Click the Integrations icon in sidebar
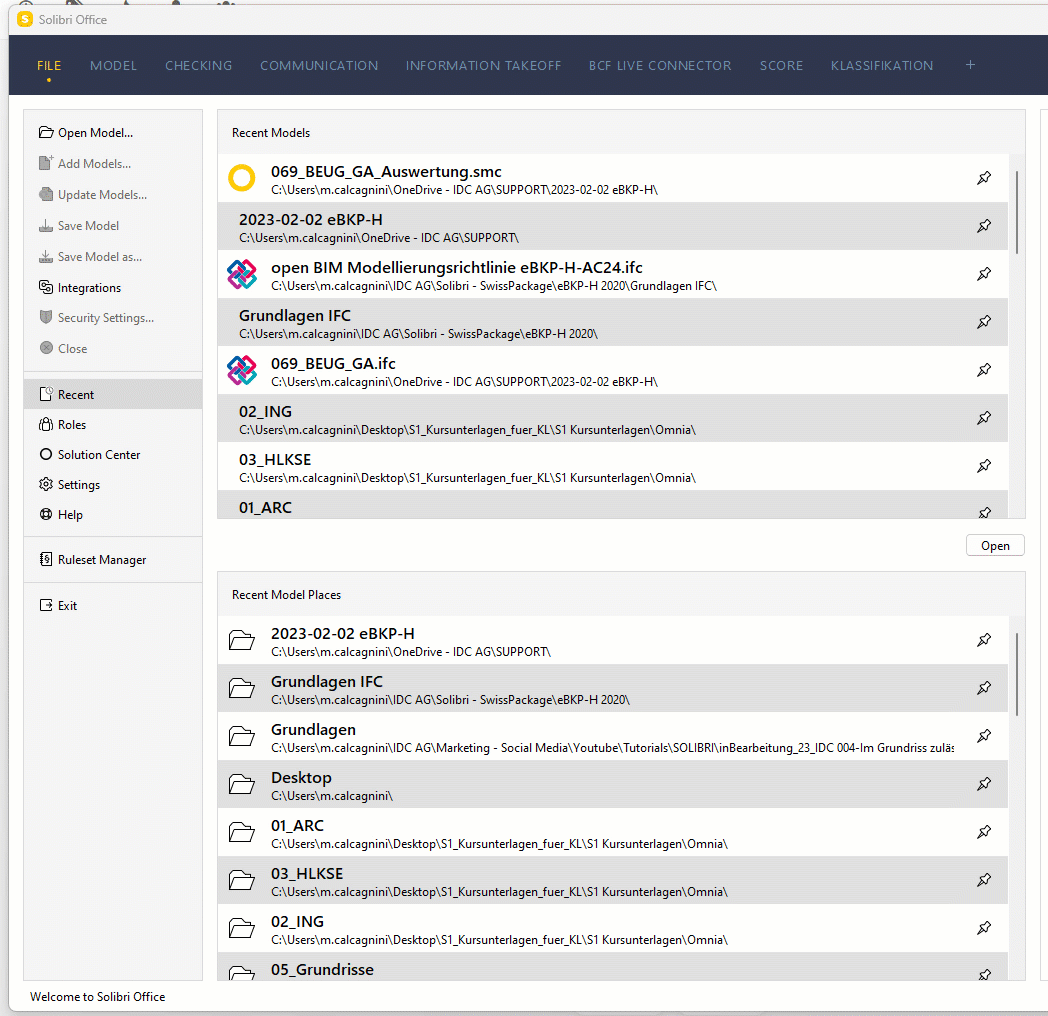 [x=46, y=287]
